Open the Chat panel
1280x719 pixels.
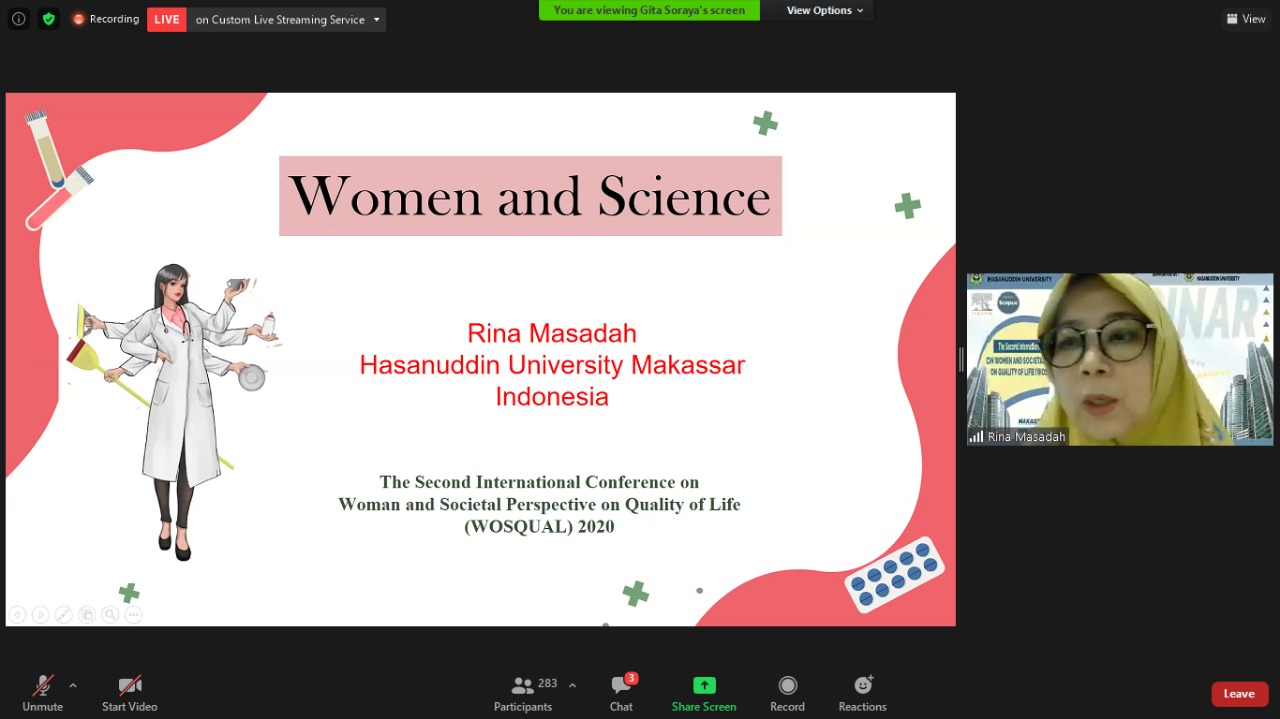621,693
